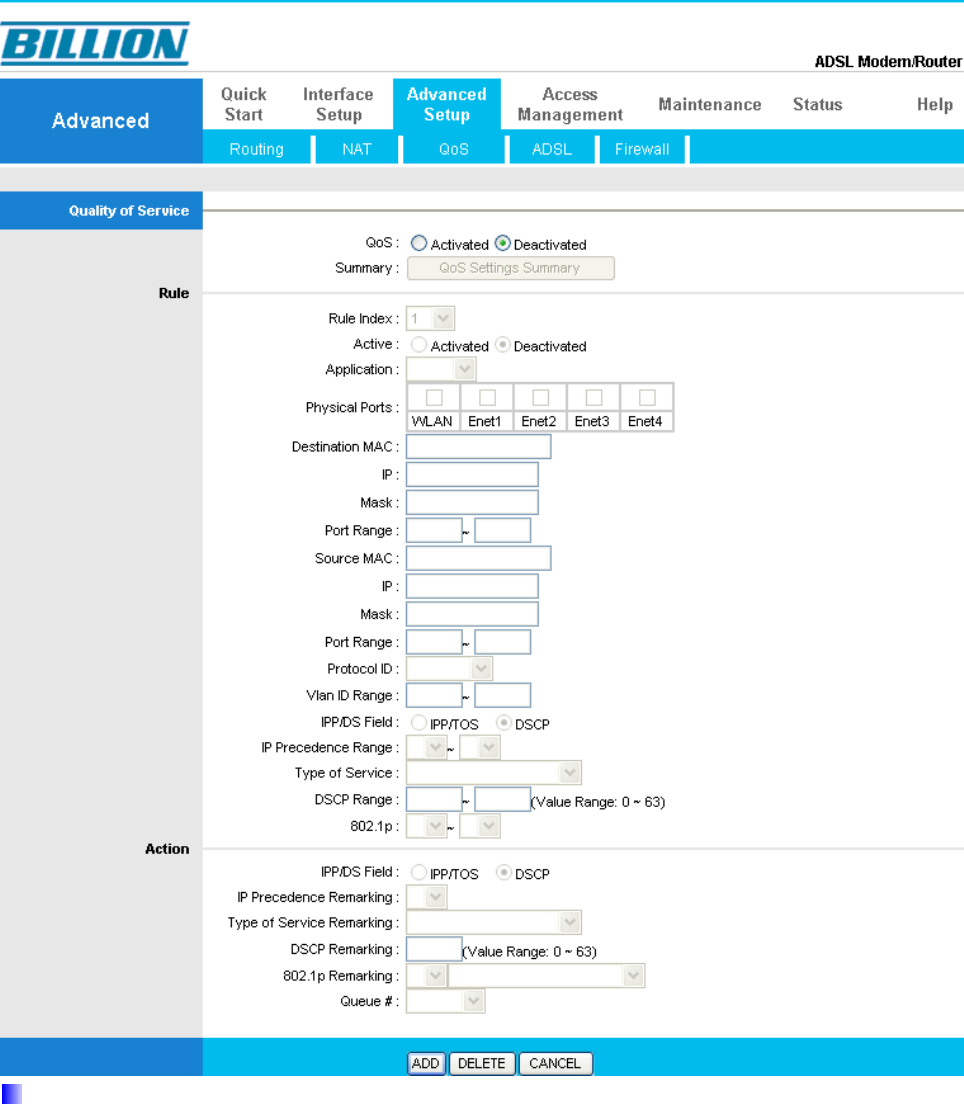Focus the Destination IP field
This screenshot has height=1104, width=964.
pyautogui.click(x=472, y=475)
